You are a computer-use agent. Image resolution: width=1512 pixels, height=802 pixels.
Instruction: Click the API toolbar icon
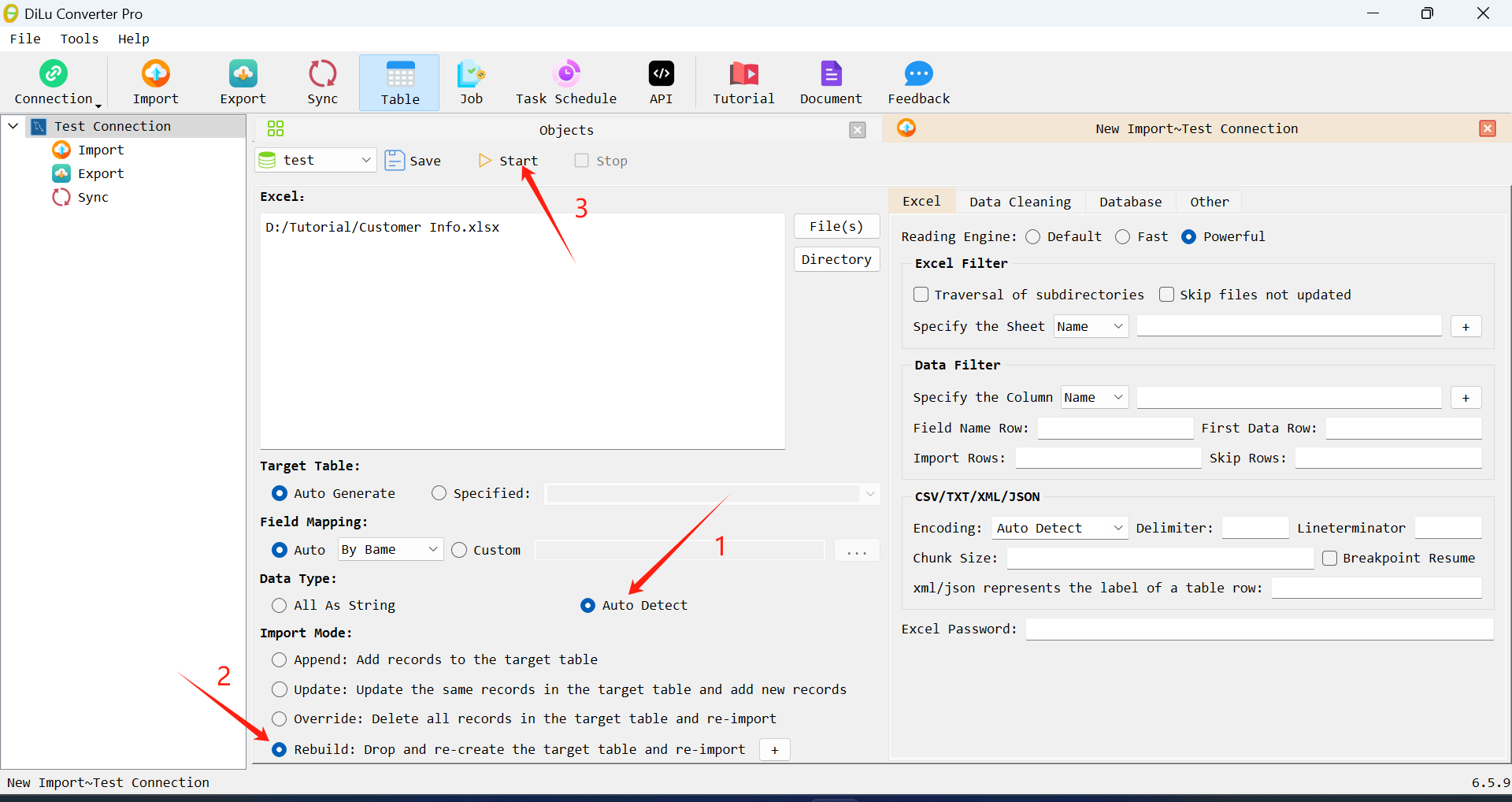pos(661,73)
